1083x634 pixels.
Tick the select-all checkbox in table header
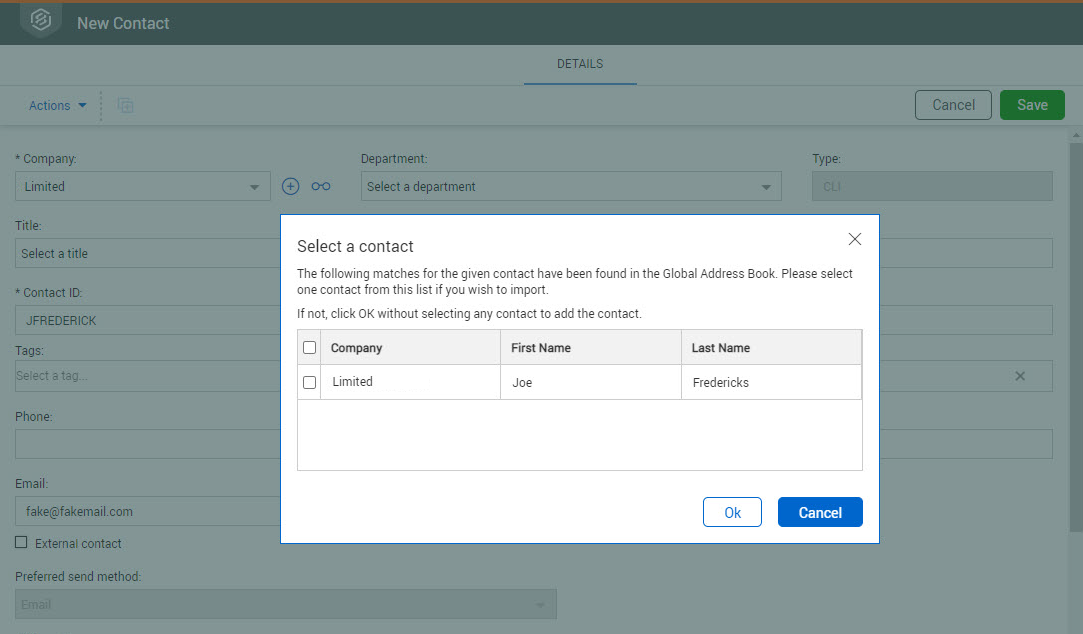click(309, 348)
